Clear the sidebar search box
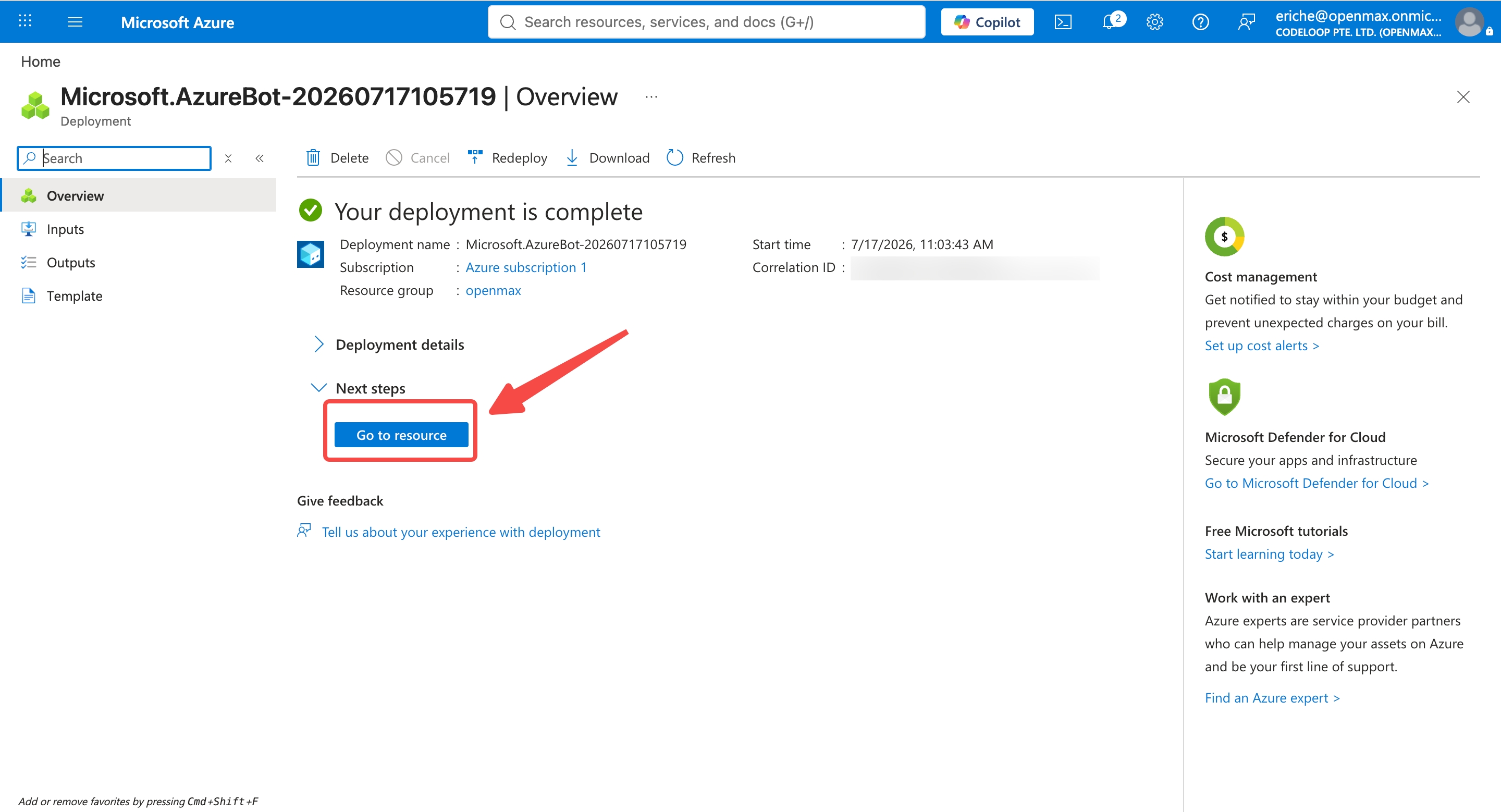 pyautogui.click(x=228, y=158)
